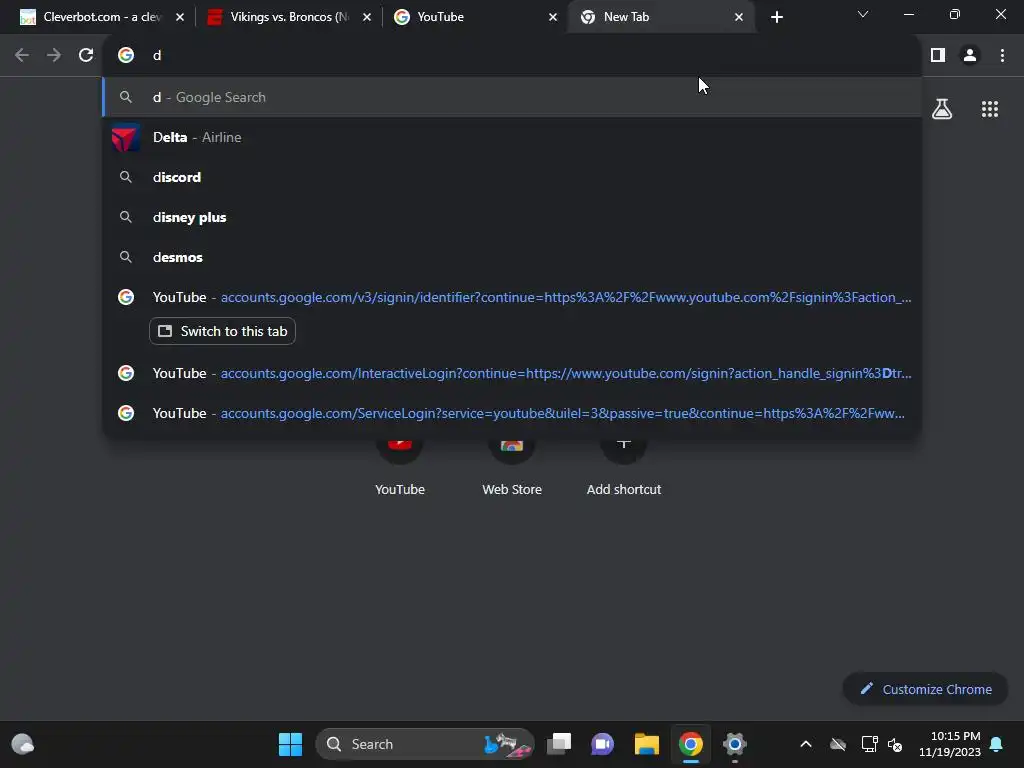Viewport: 1024px width, 768px height.
Task: Click the OneDrive tray icon
Action: (838, 744)
